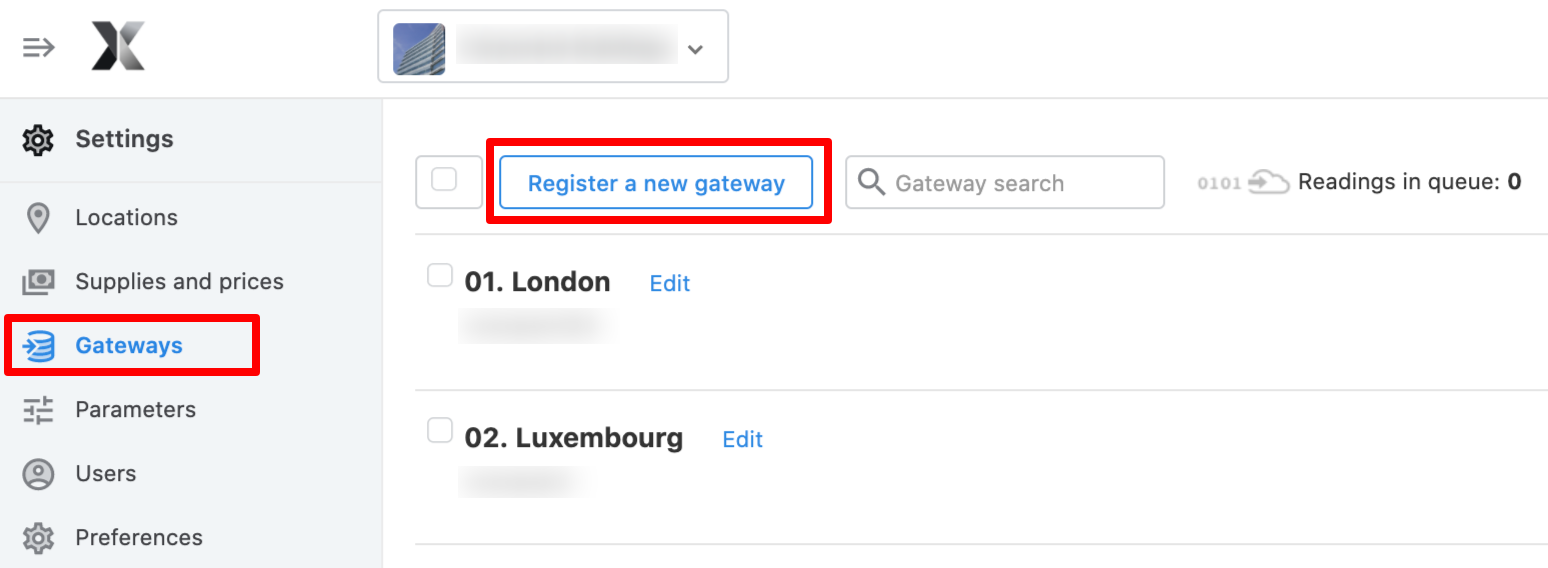Go to Supplies and prices menu item
The image size is (1548, 568).
[x=179, y=282]
